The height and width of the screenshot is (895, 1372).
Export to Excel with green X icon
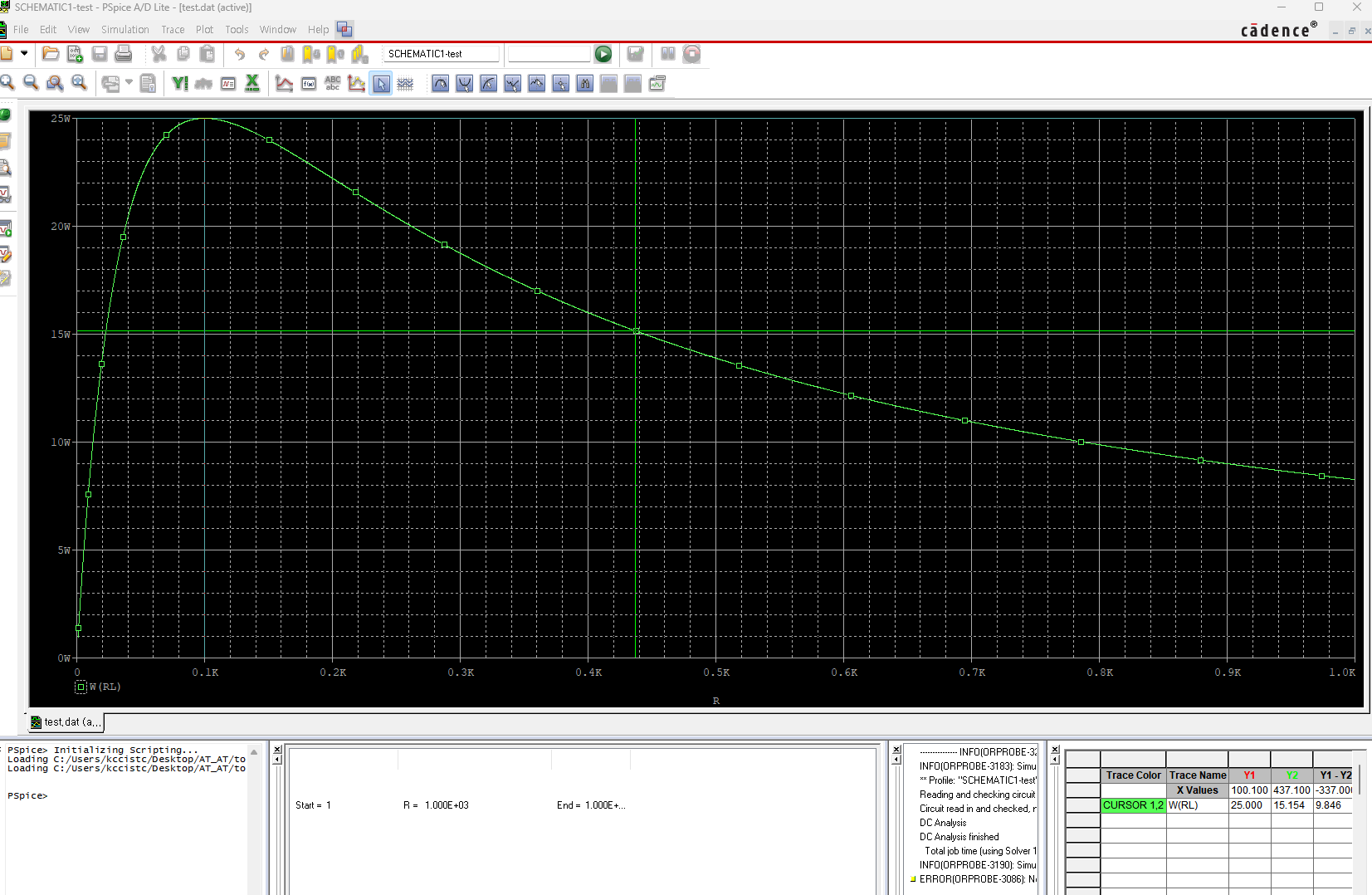point(252,83)
